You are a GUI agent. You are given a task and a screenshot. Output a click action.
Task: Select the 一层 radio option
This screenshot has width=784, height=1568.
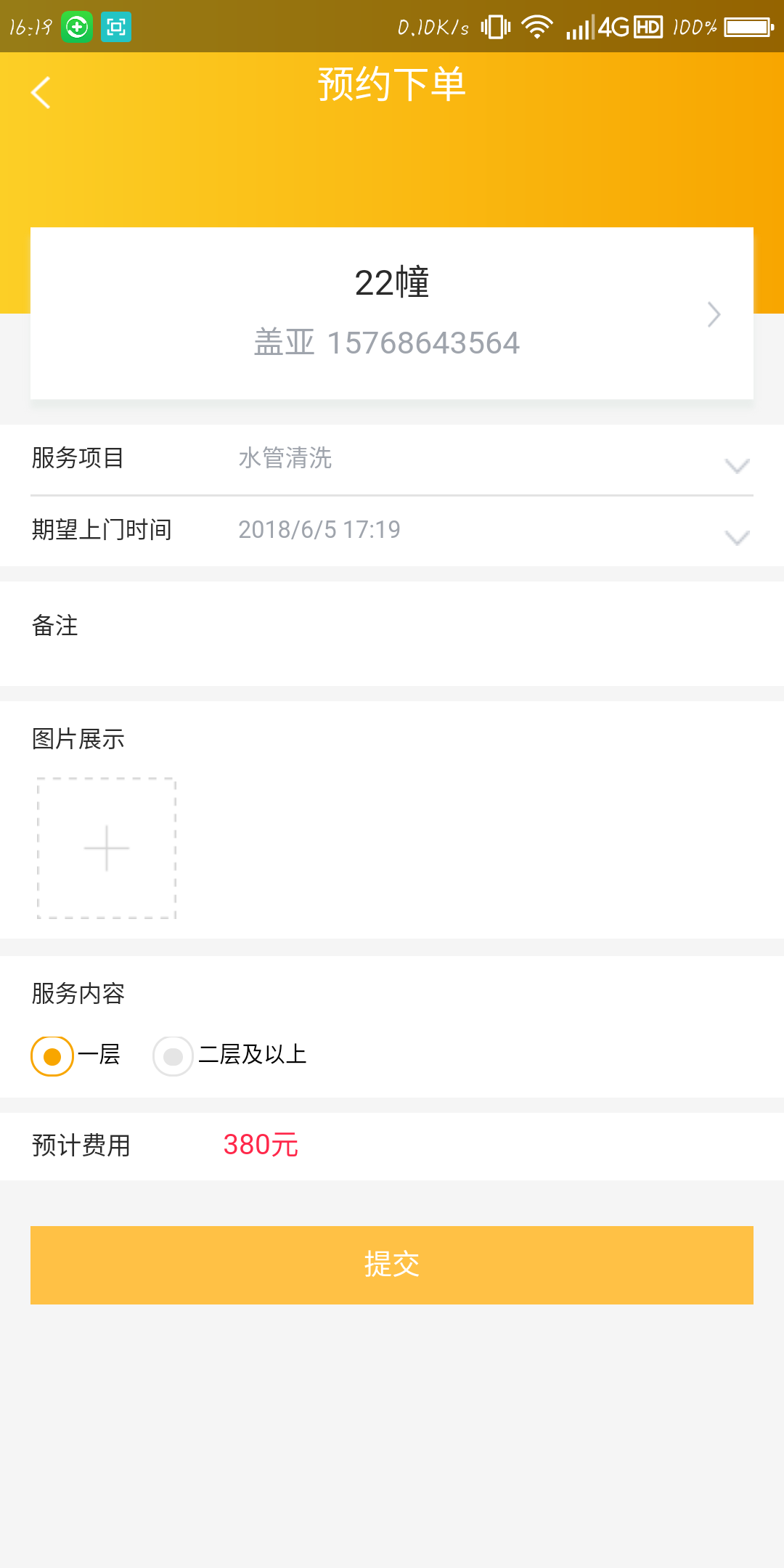(x=52, y=1056)
